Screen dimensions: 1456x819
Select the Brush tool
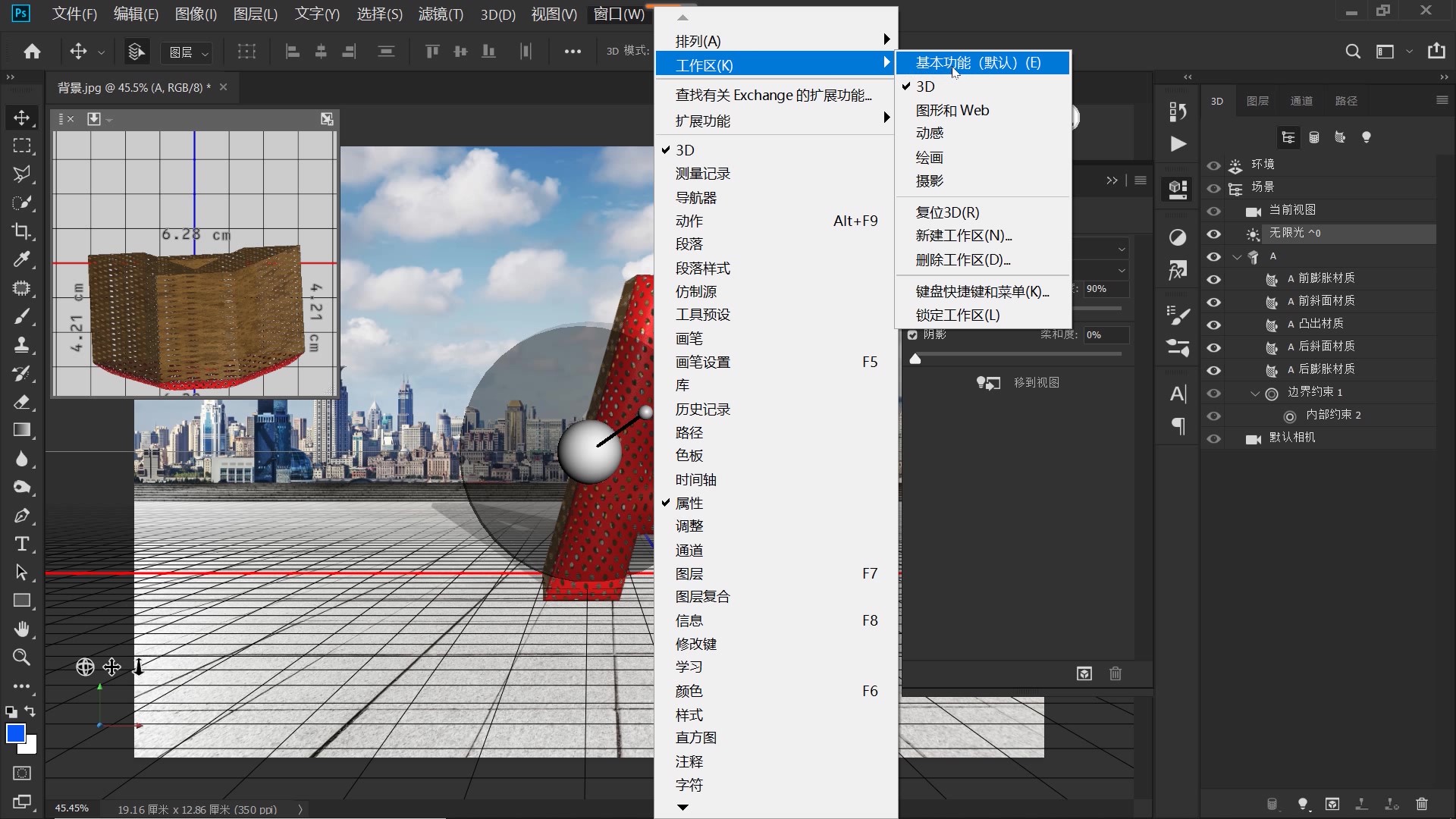(x=22, y=316)
